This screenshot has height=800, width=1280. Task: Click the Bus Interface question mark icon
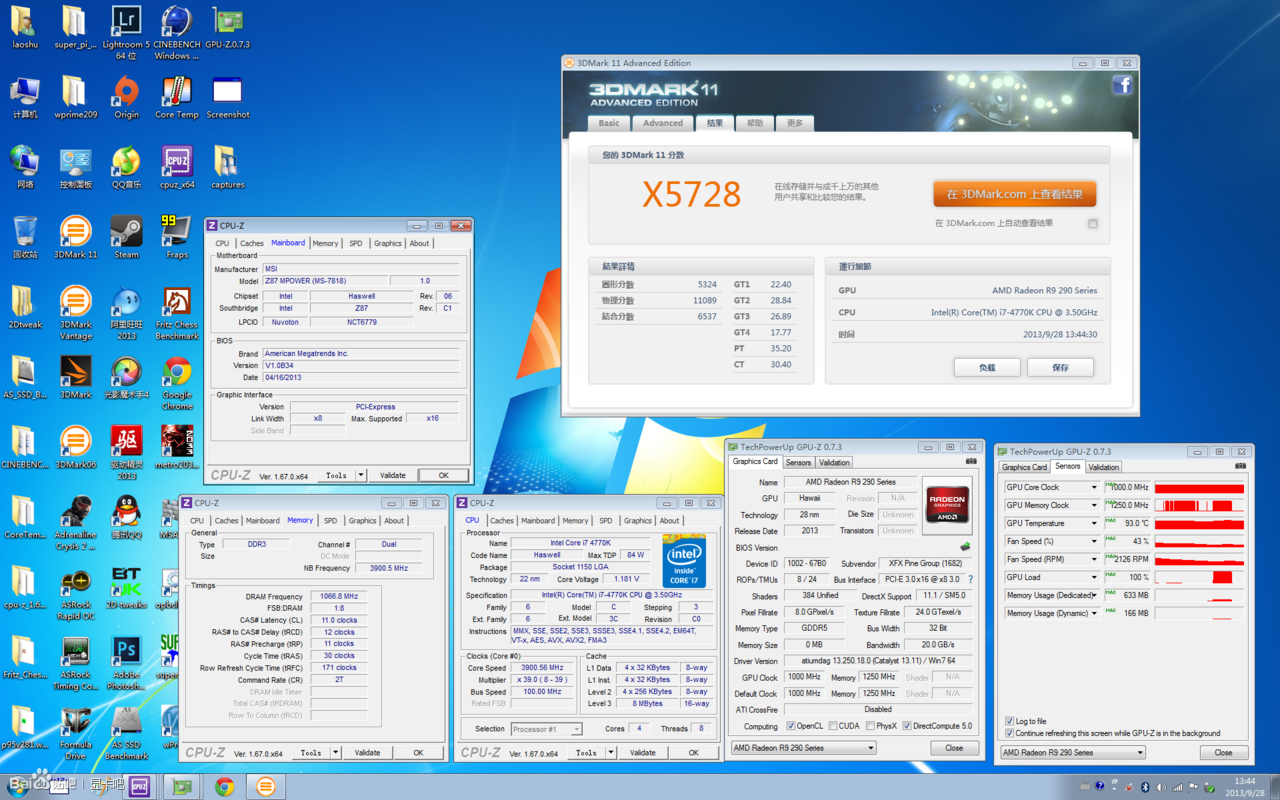pyautogui.click(x=970, y=580)
